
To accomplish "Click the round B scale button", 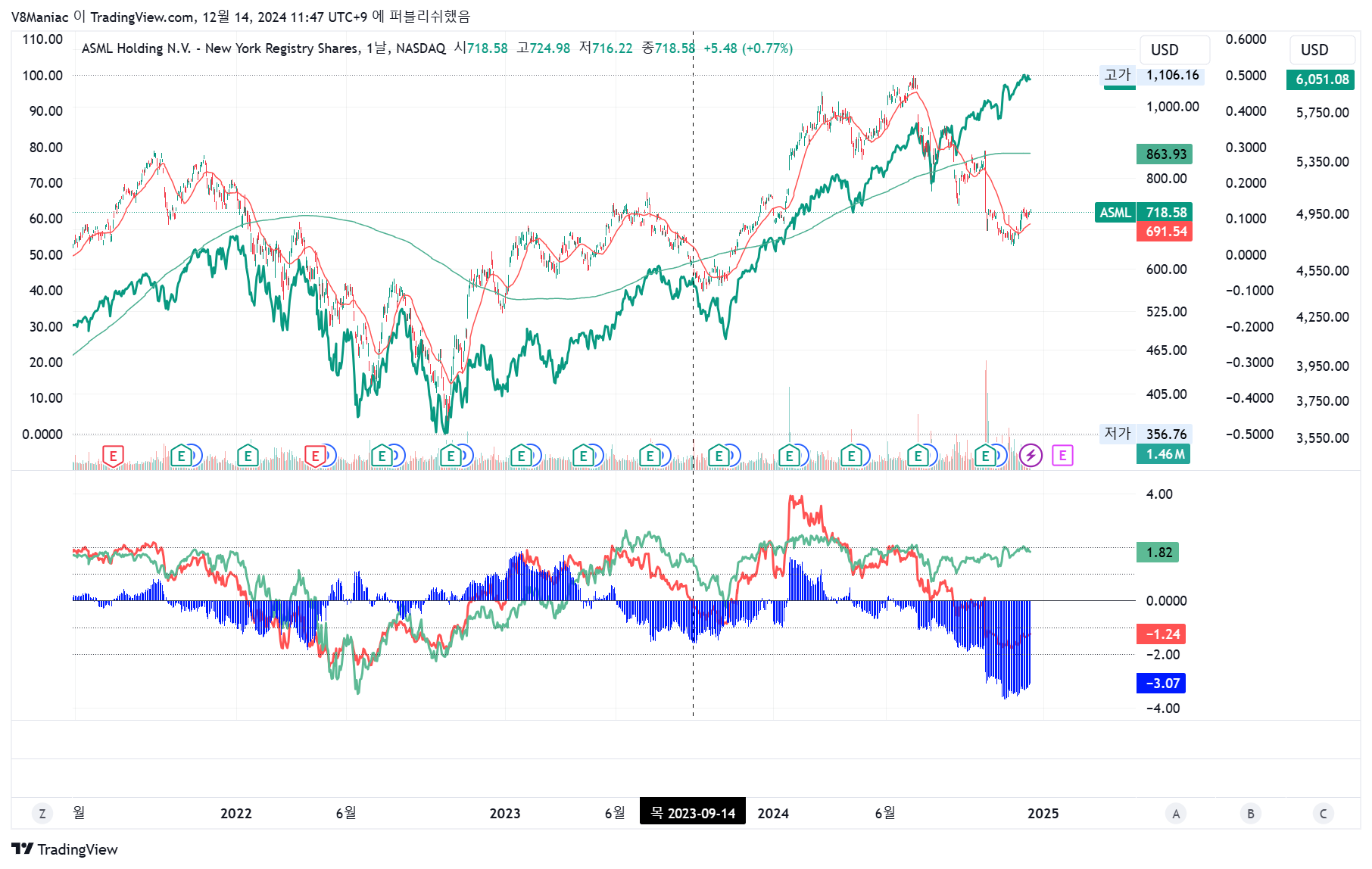I will (x=1250, y=814).
